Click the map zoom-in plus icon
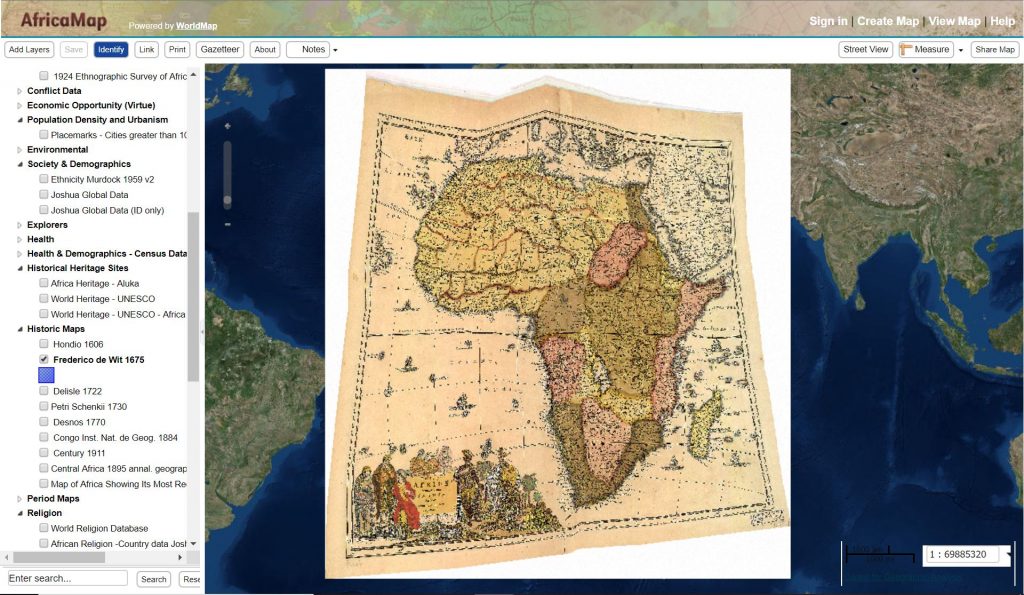This screenshot has height=595, width=1024. click(227, 125)
